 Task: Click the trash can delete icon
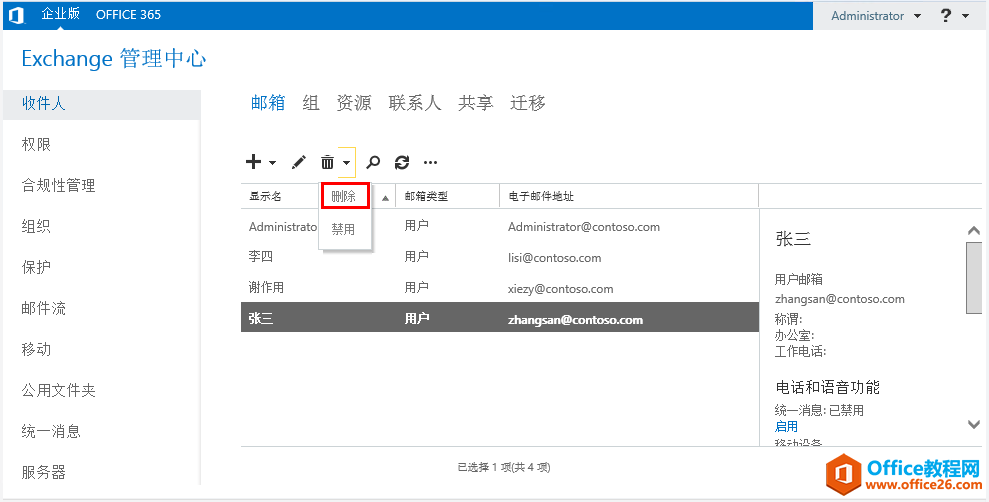pos(327,162)
